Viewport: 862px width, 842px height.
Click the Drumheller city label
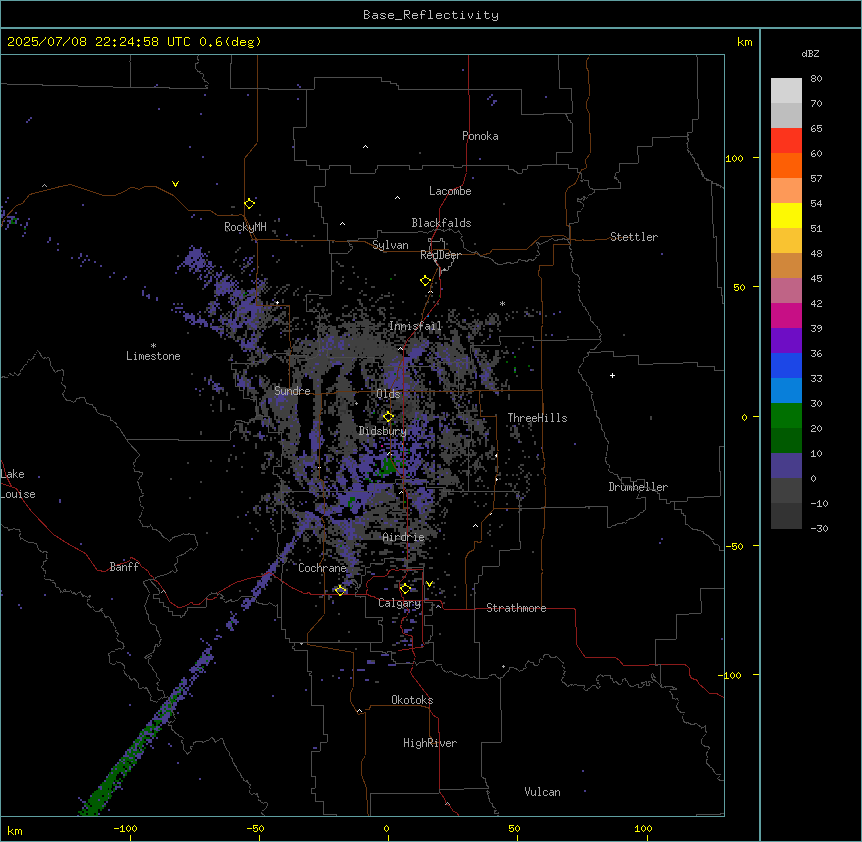click(x=638, y=487)
